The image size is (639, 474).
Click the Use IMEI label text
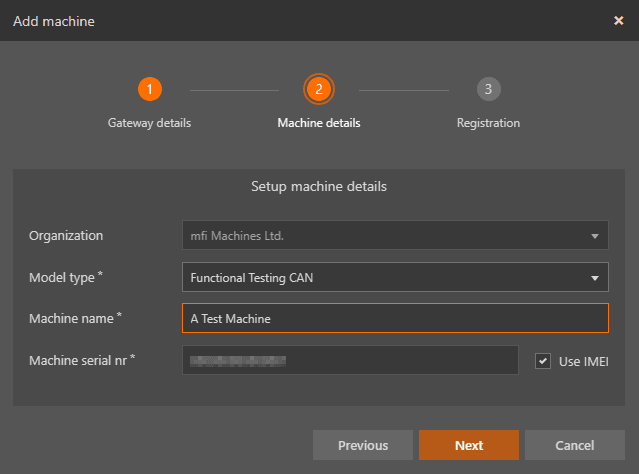pos(583,360)
